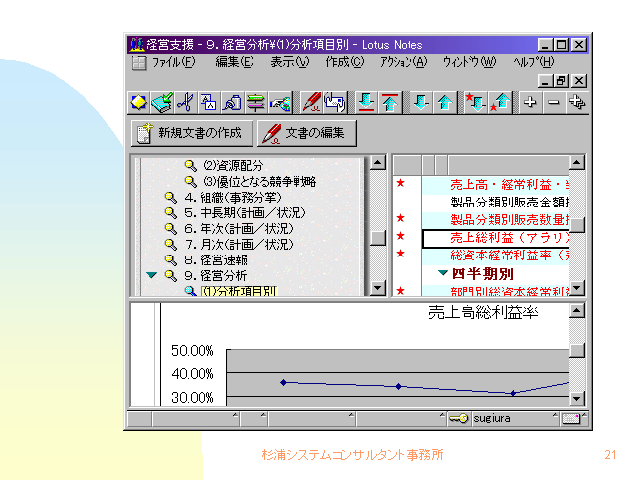Click navigator pane scrollbar down arrow
This screenshot has height=480, width=640.
[x=377, y=288]
